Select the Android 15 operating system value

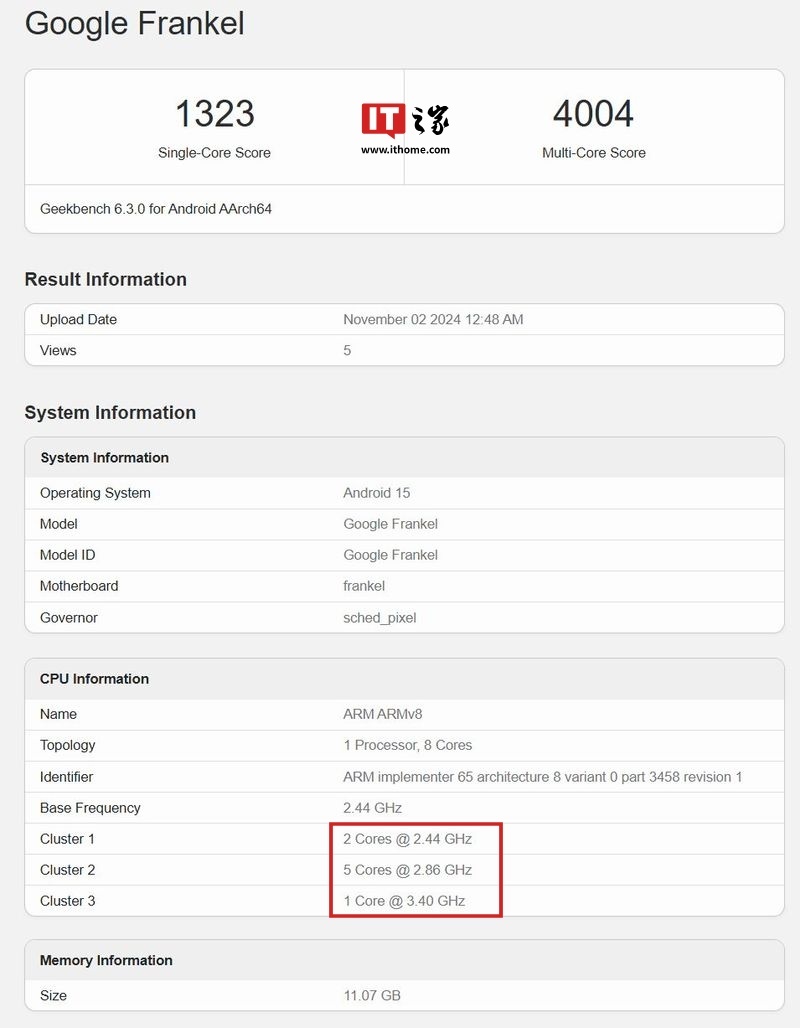pos(376,493)
